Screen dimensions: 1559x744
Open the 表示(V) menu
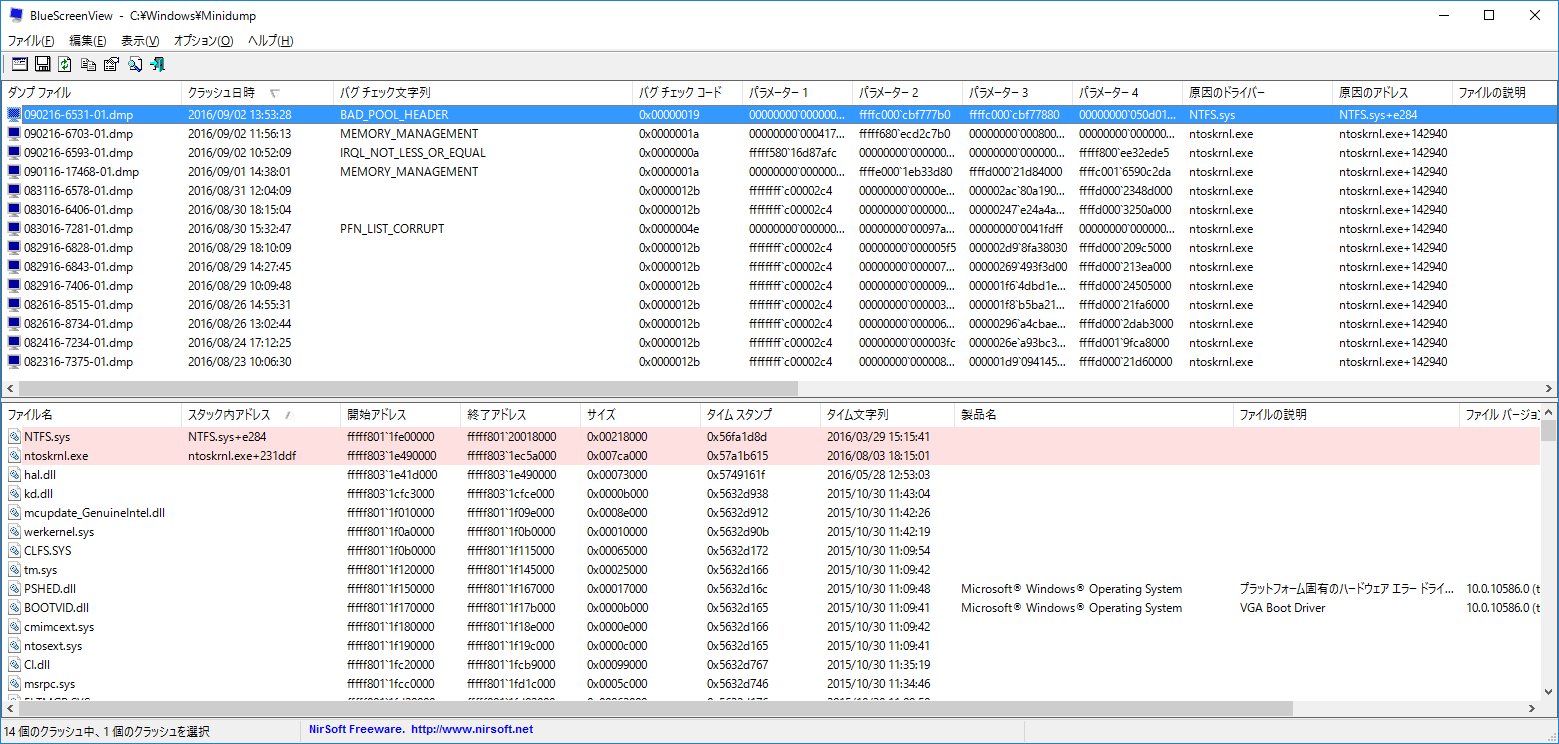click(140, 41)
